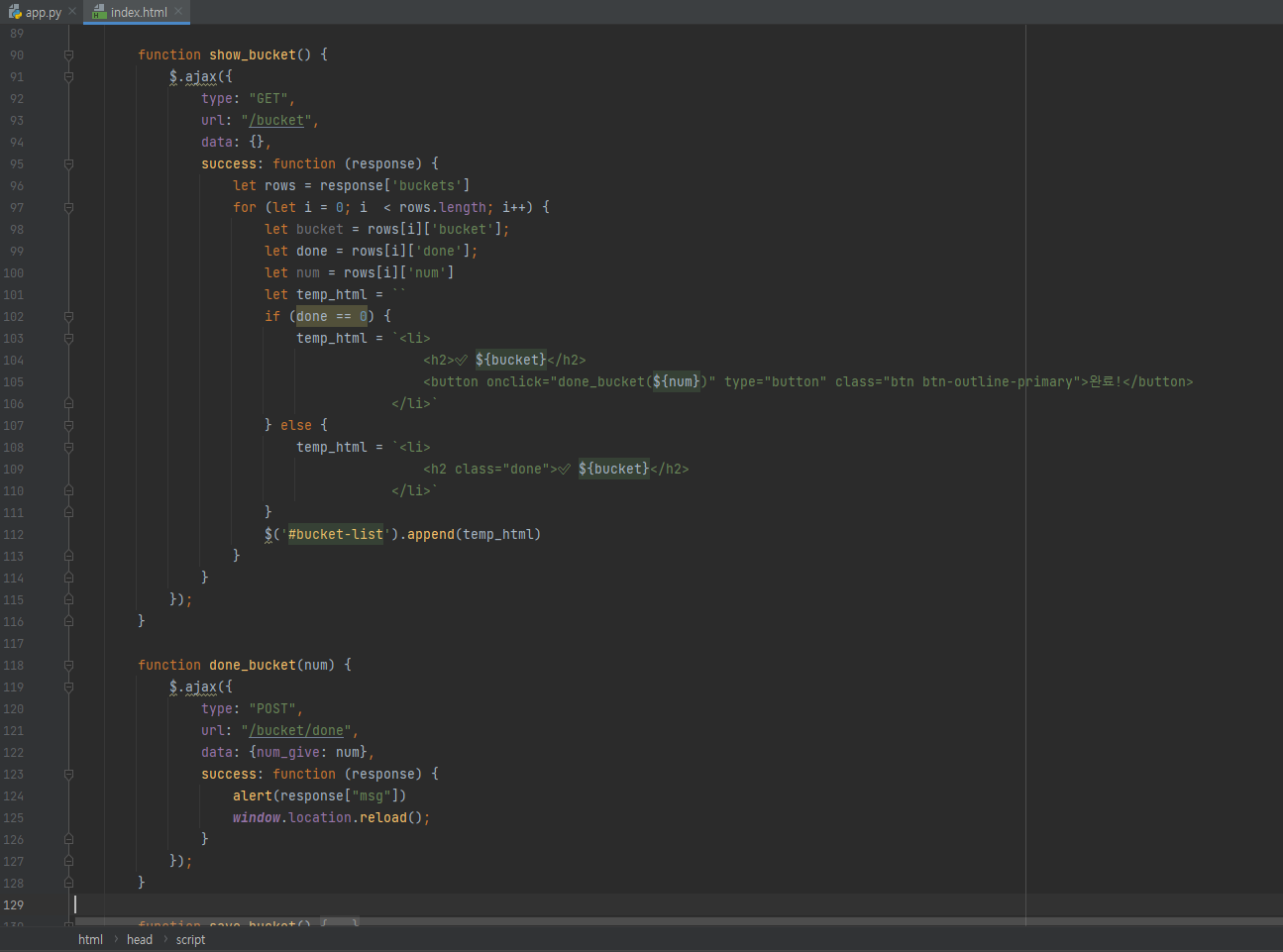Select the html breadcrumb
Viewport: 1283px width, 952px height.
[x=90, y=939]
